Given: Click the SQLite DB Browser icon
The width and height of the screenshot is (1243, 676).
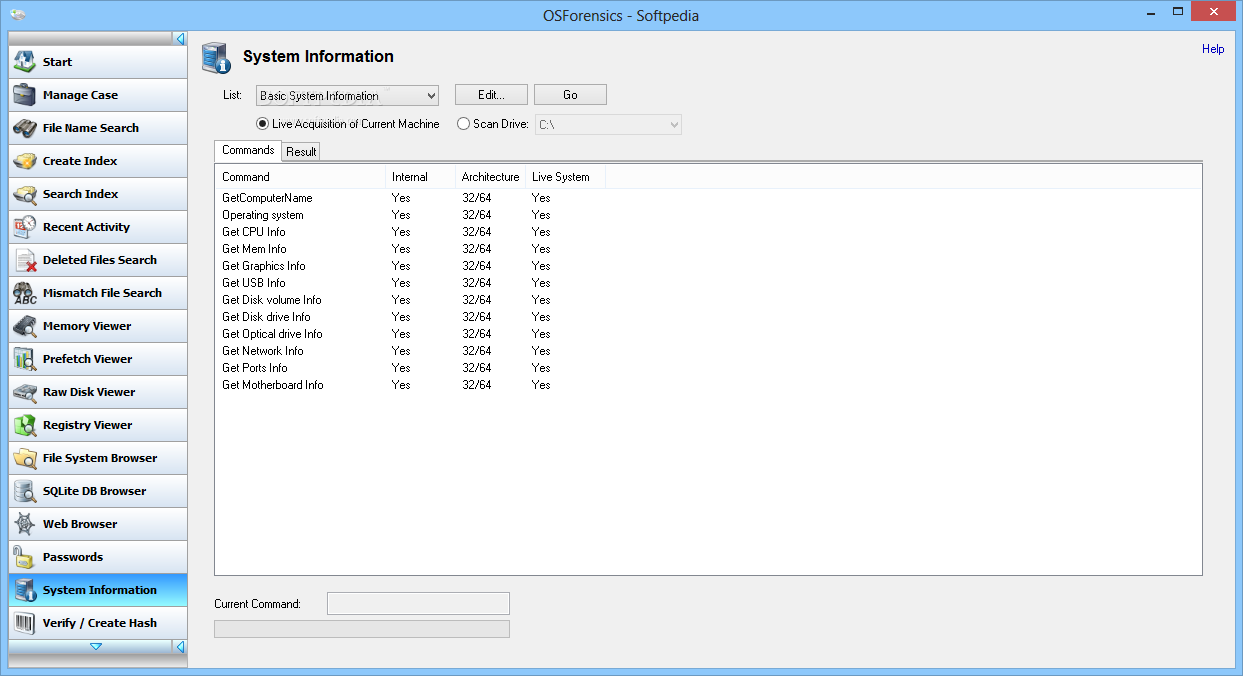Looking at the screenshot, I should [25, 491].
